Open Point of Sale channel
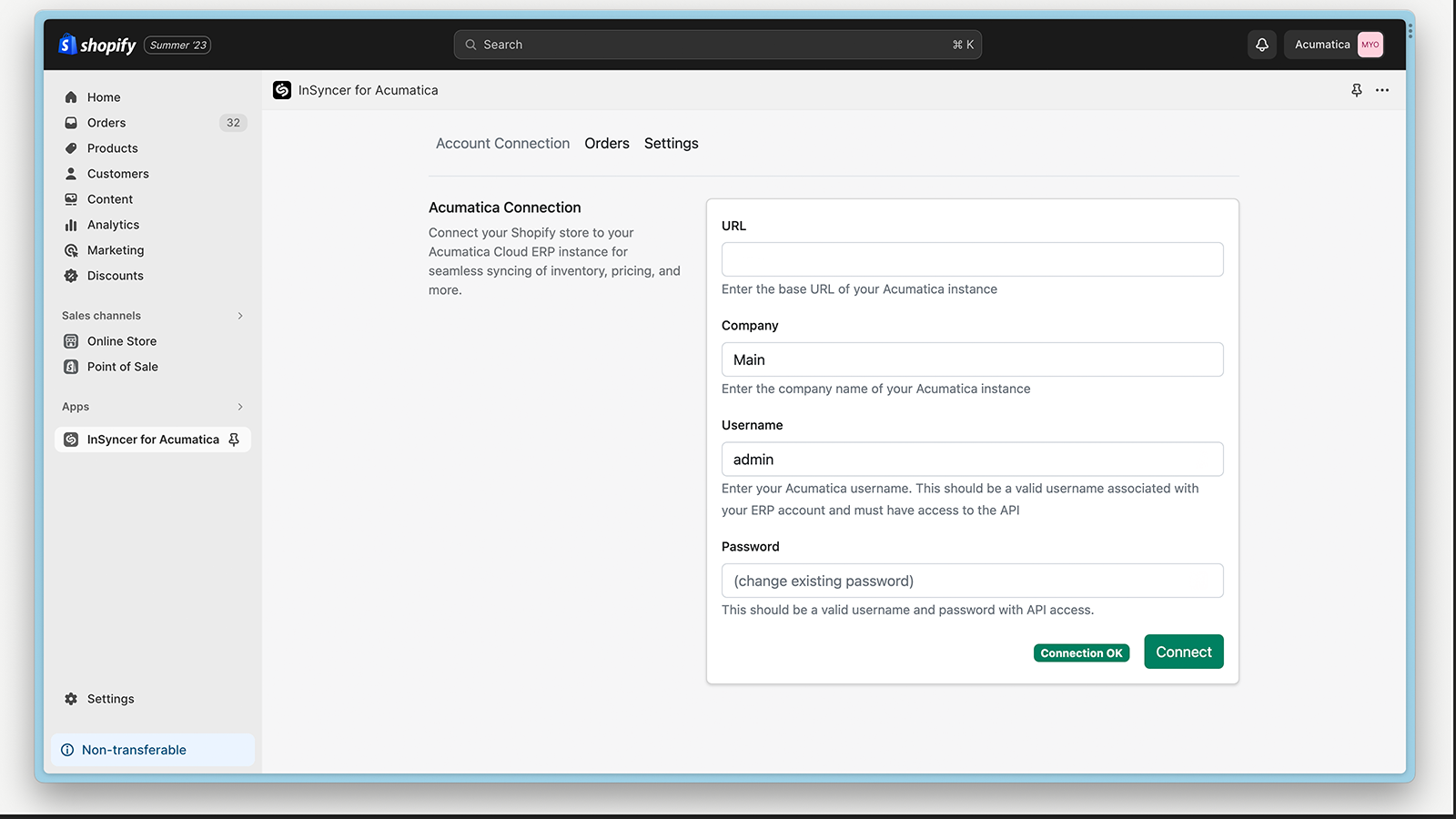1456x819 pixels. [123, 367]
